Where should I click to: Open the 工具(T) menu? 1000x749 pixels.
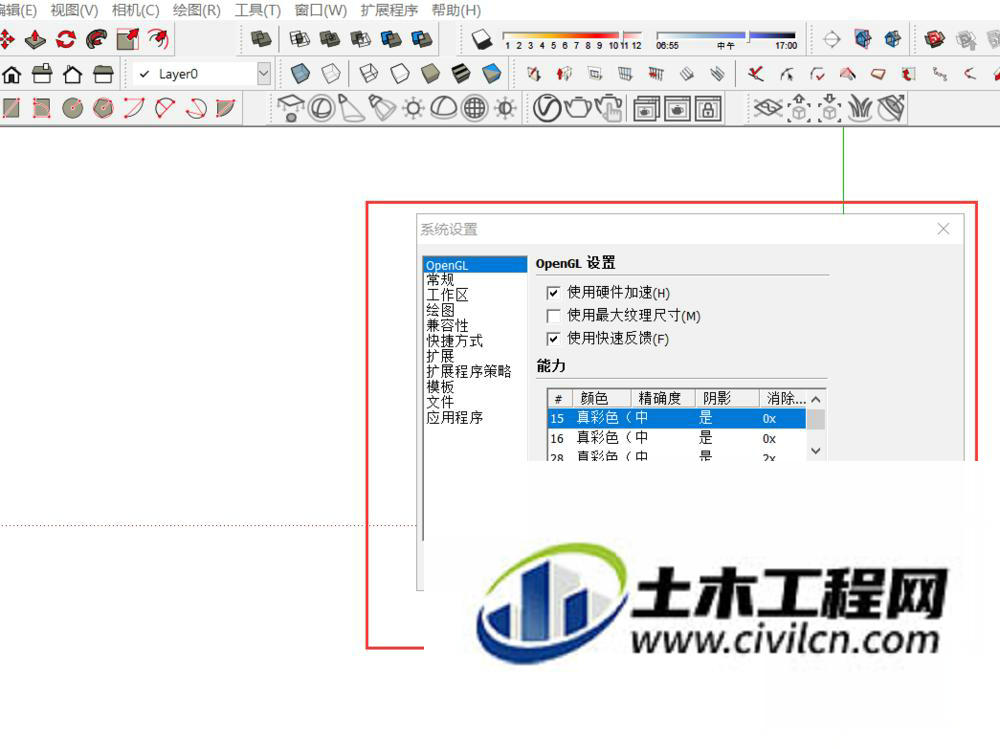pos(258,10)
